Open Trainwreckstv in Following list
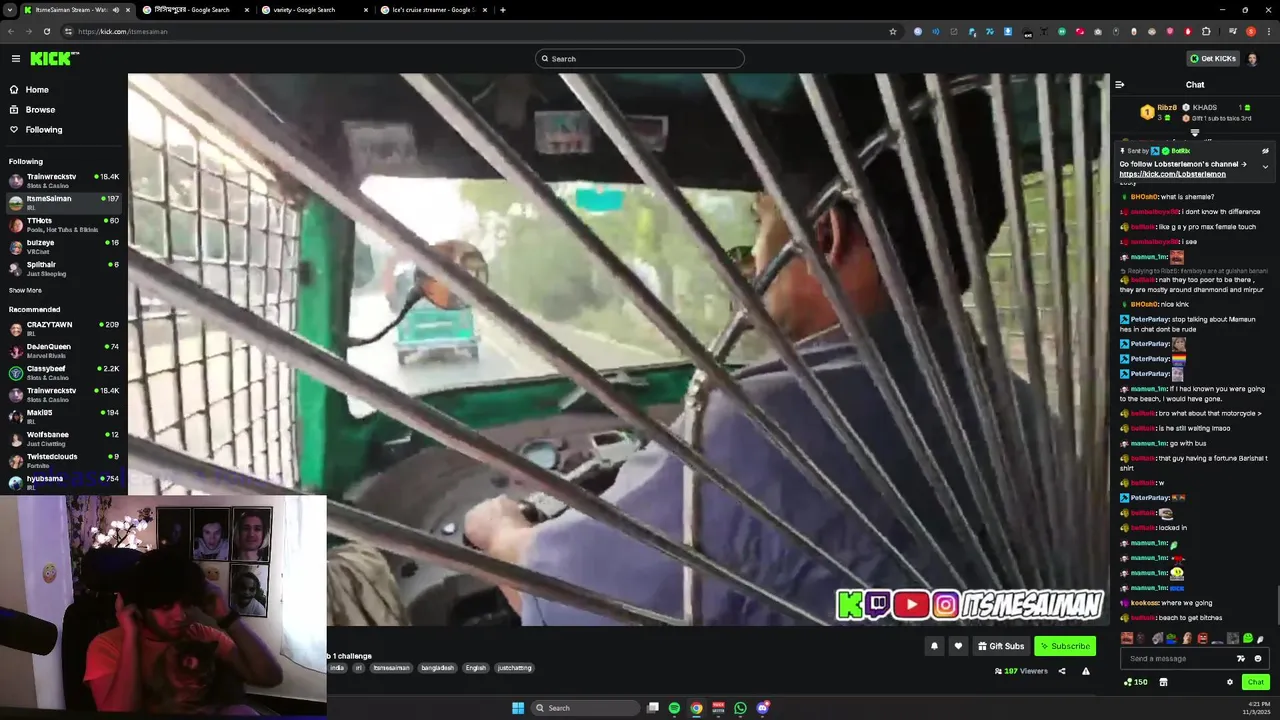This screenshot has height=720, width=1280. [x=64, y=181]
